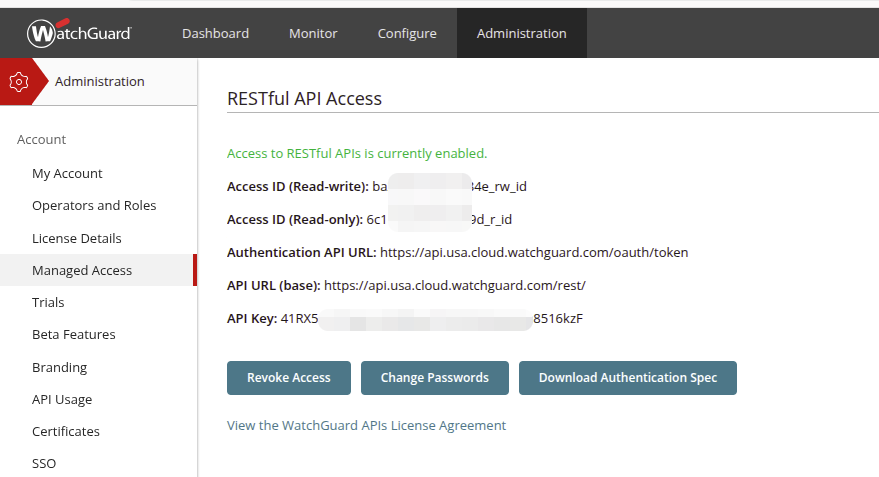Screen dimensions: 879x477
Task: Select Managed Access sidebar item
Action: tap(82, 271)
